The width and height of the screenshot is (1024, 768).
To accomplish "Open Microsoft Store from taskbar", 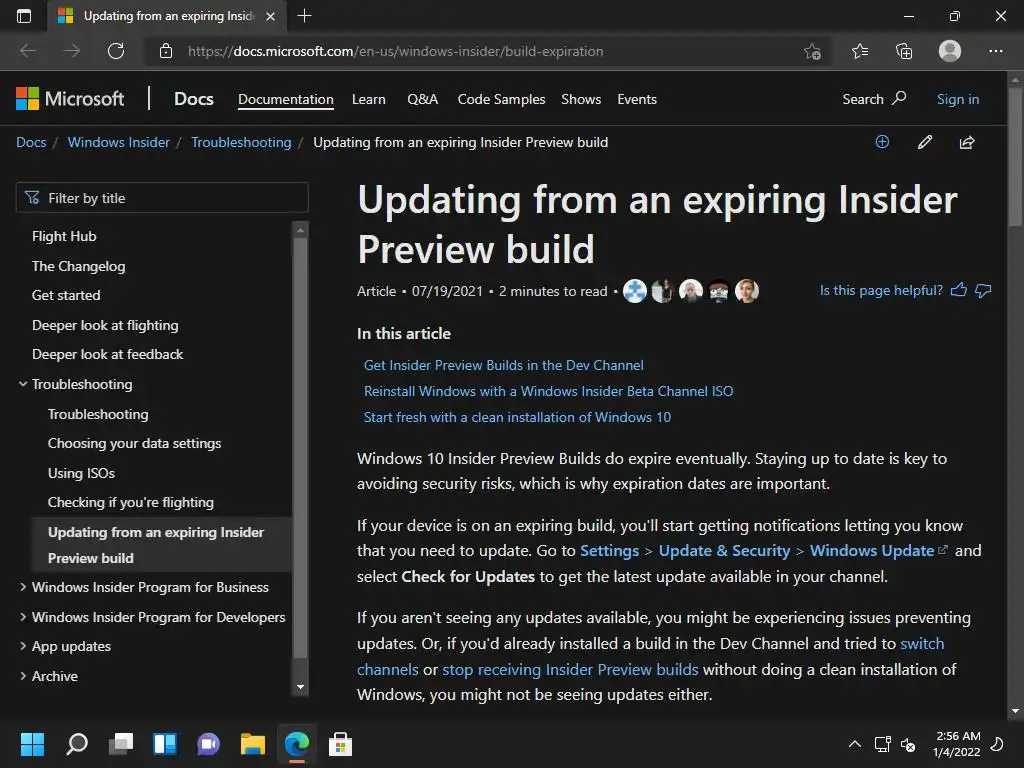I will click(x=340, y=744).
